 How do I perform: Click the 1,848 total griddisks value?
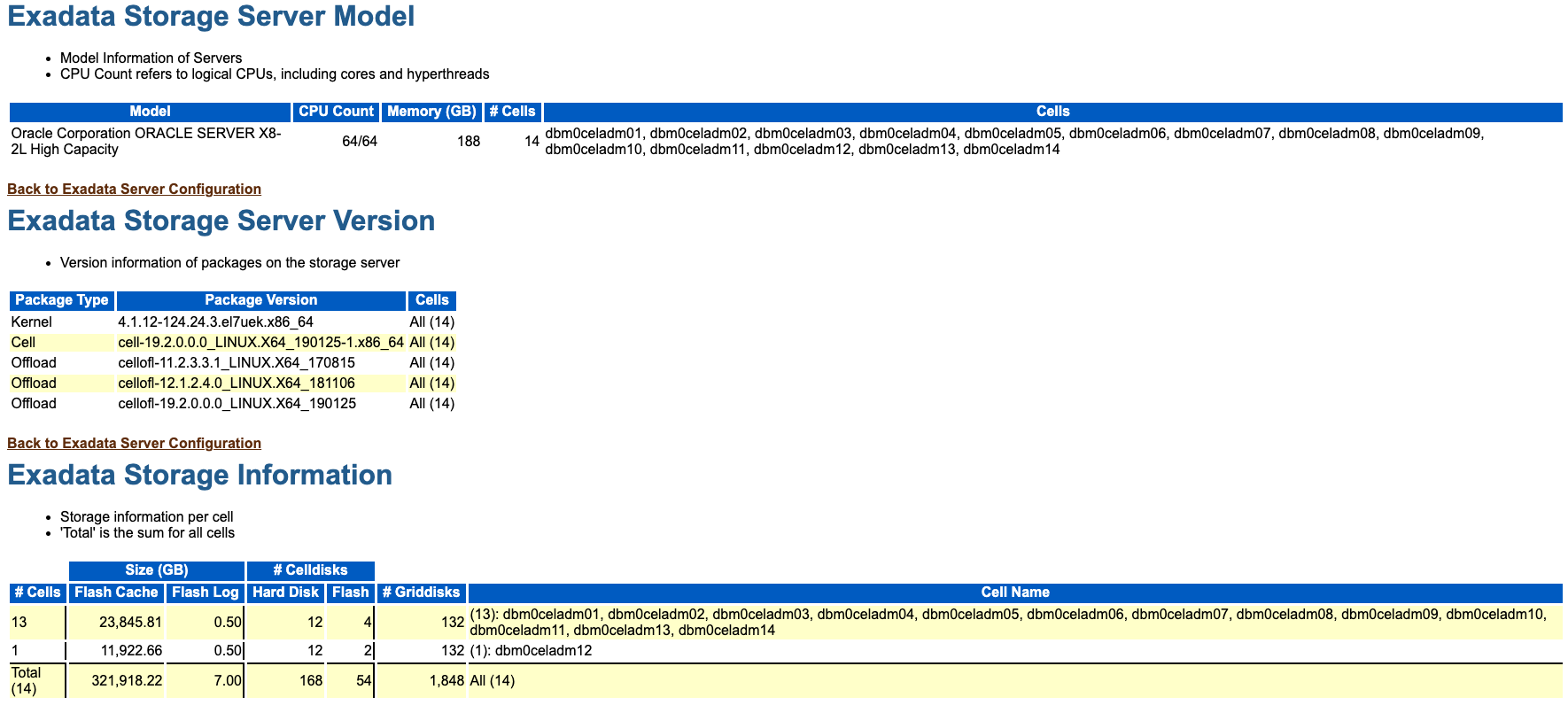click(447, 681)
